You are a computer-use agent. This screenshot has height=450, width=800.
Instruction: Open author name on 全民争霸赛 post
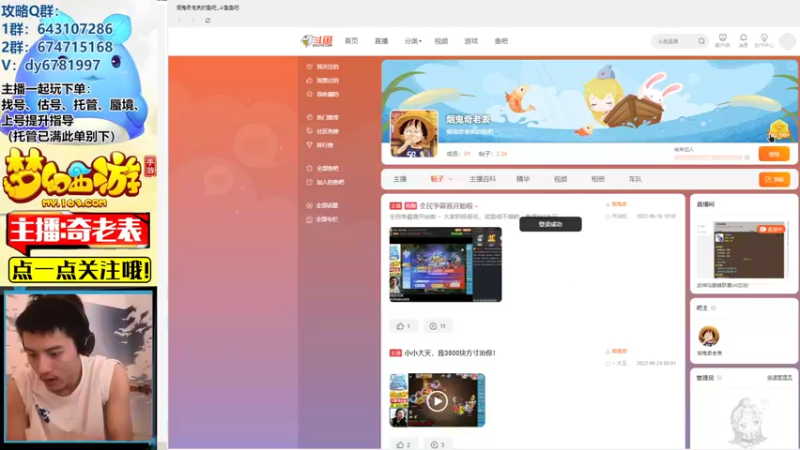click(619, 204)
